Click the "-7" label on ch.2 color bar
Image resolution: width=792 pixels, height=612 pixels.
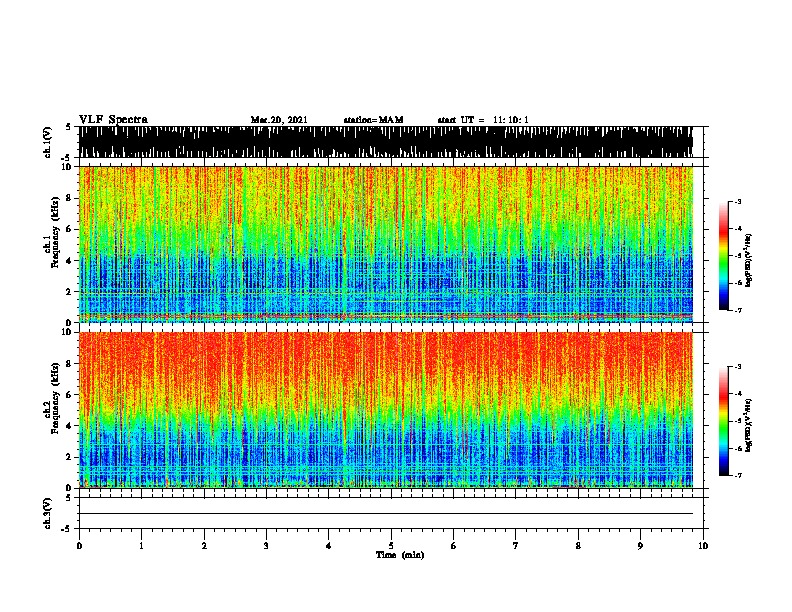pos(738,475)
